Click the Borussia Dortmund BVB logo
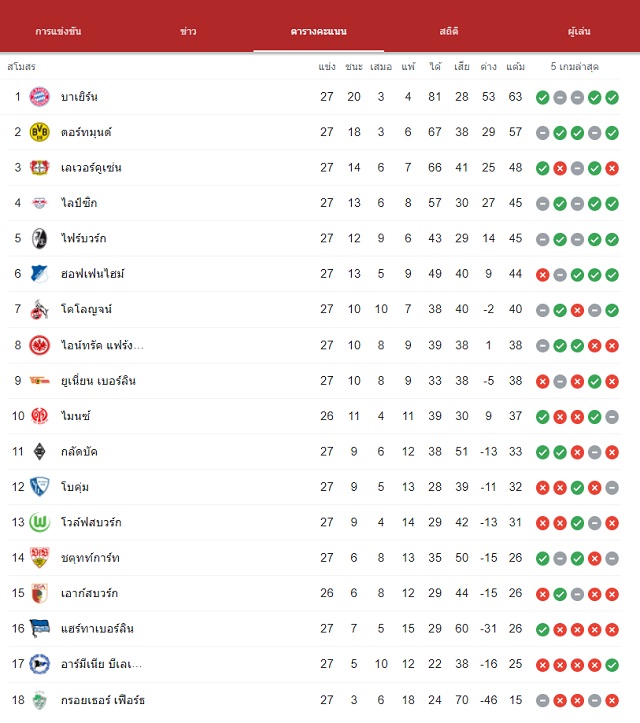 point(40,132)
